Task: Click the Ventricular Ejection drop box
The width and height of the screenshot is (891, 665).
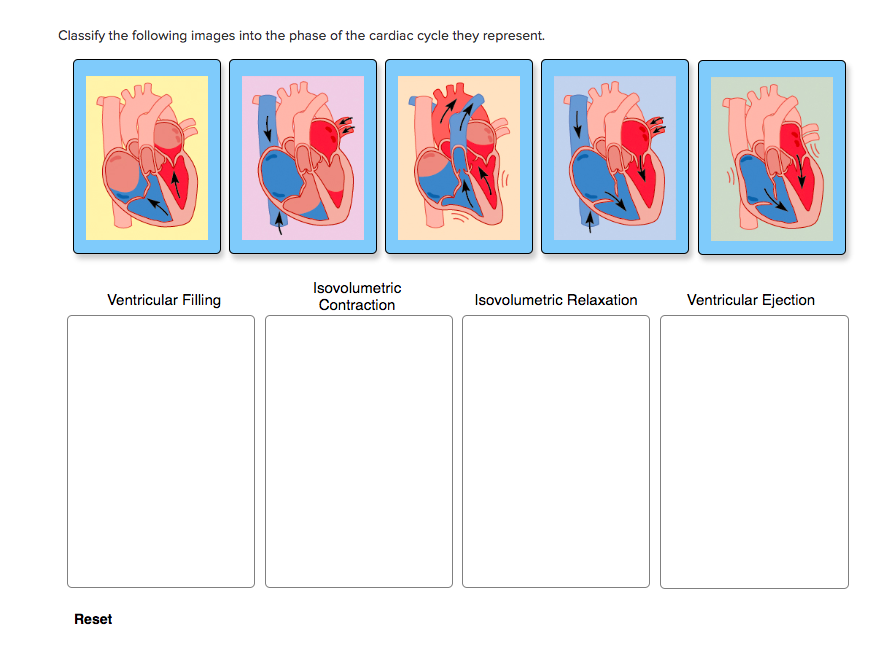Action: click(754, 452)
